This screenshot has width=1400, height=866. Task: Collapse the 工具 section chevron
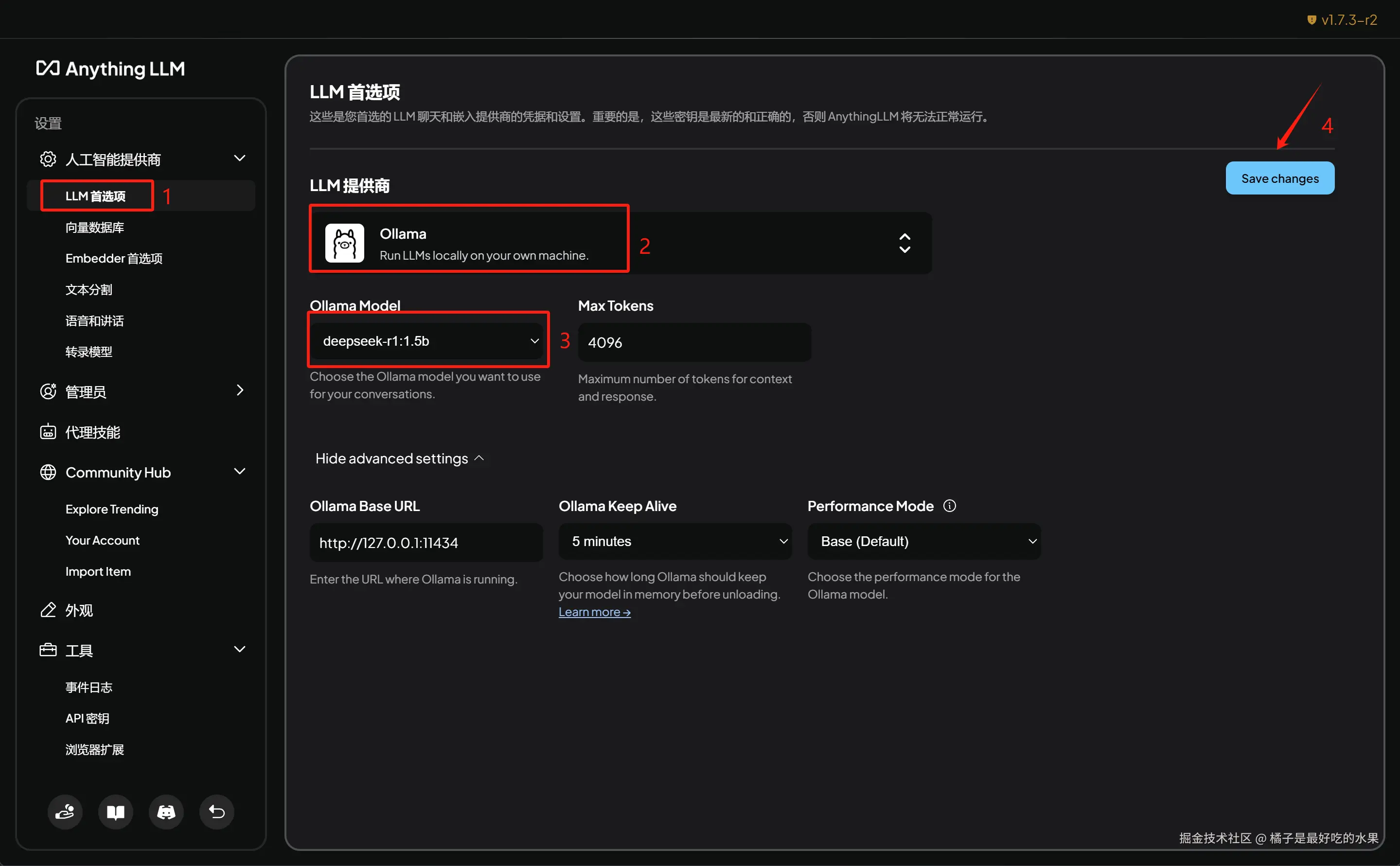coord(240,650)
